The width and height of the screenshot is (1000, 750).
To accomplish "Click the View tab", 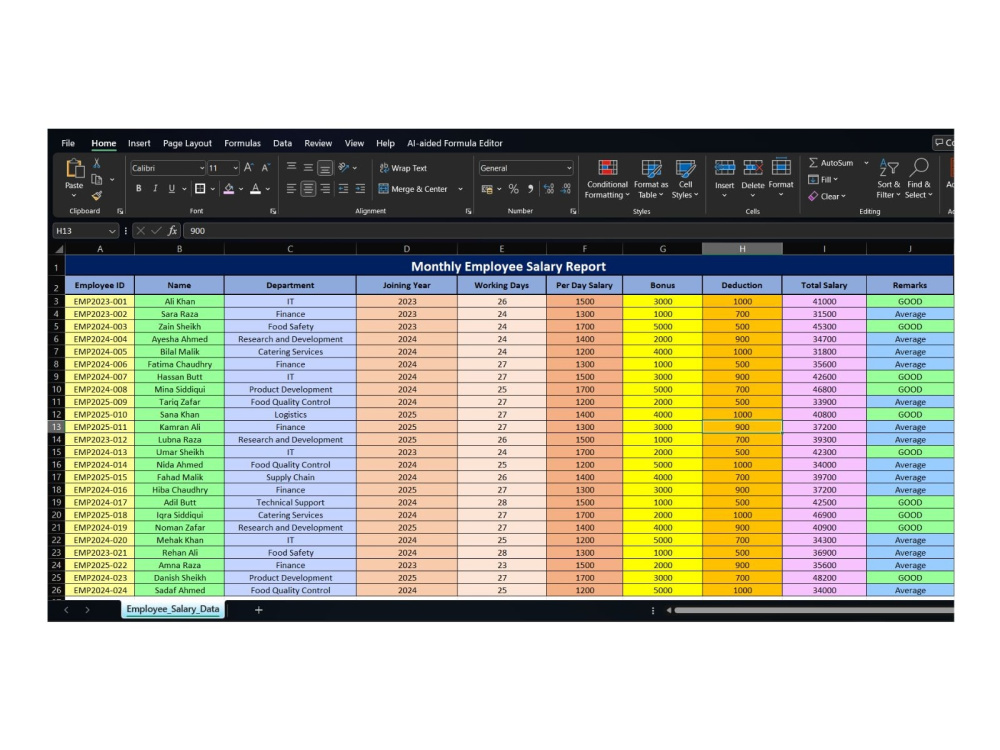I will 355,143.
